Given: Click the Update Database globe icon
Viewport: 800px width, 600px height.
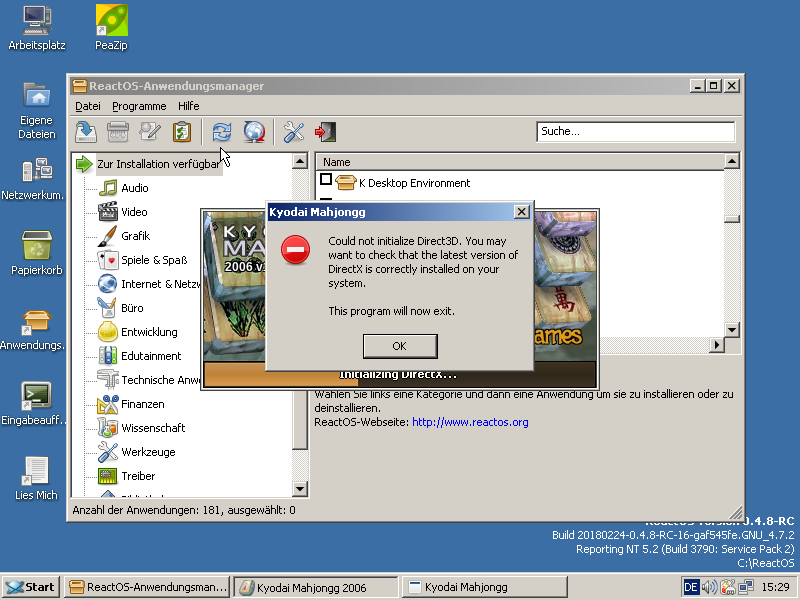Looking at the screenshot, I should [x=254, y=132].
